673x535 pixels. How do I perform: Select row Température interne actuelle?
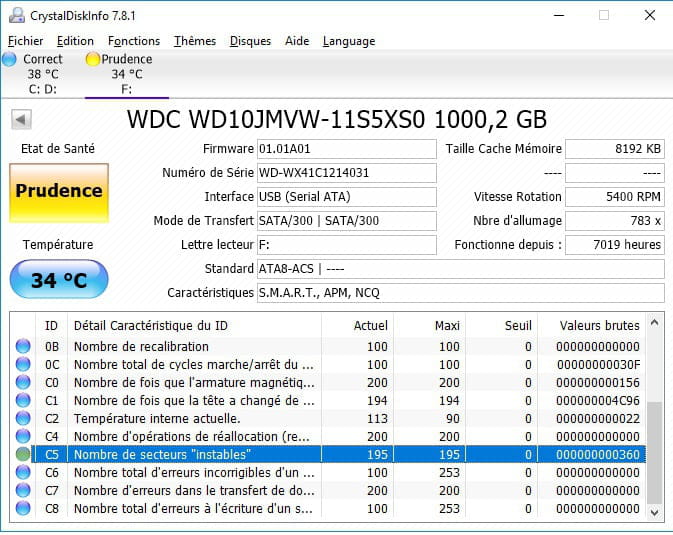(x=328, y=418)
